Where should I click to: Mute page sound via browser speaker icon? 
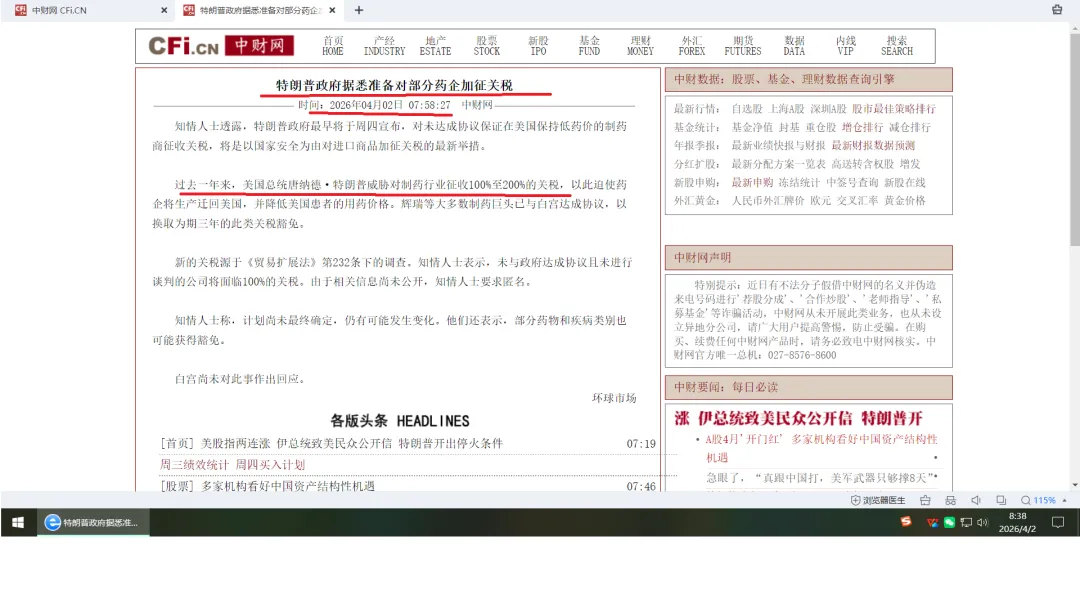pyautogui.click(x=976, y=500)
